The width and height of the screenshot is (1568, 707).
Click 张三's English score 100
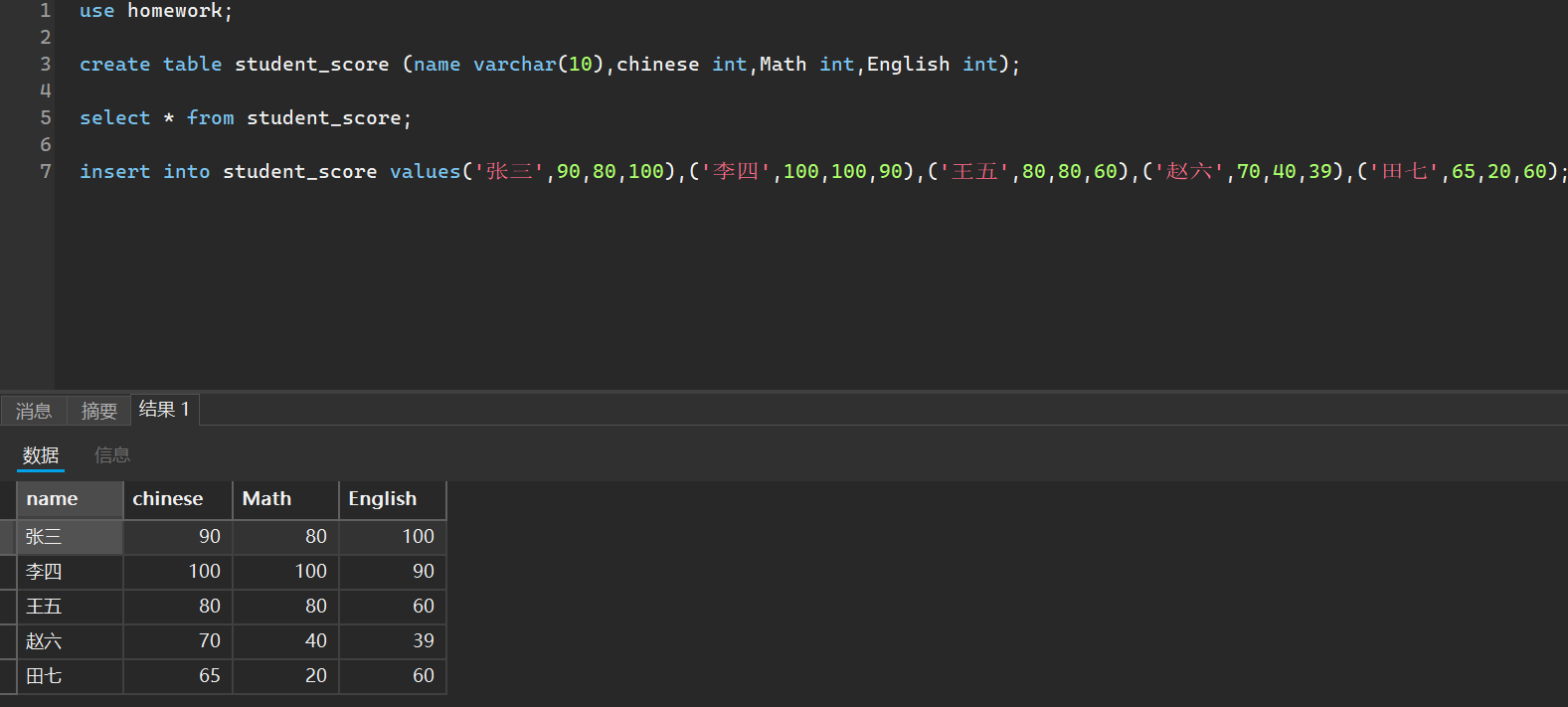click(x=393, y=537)
